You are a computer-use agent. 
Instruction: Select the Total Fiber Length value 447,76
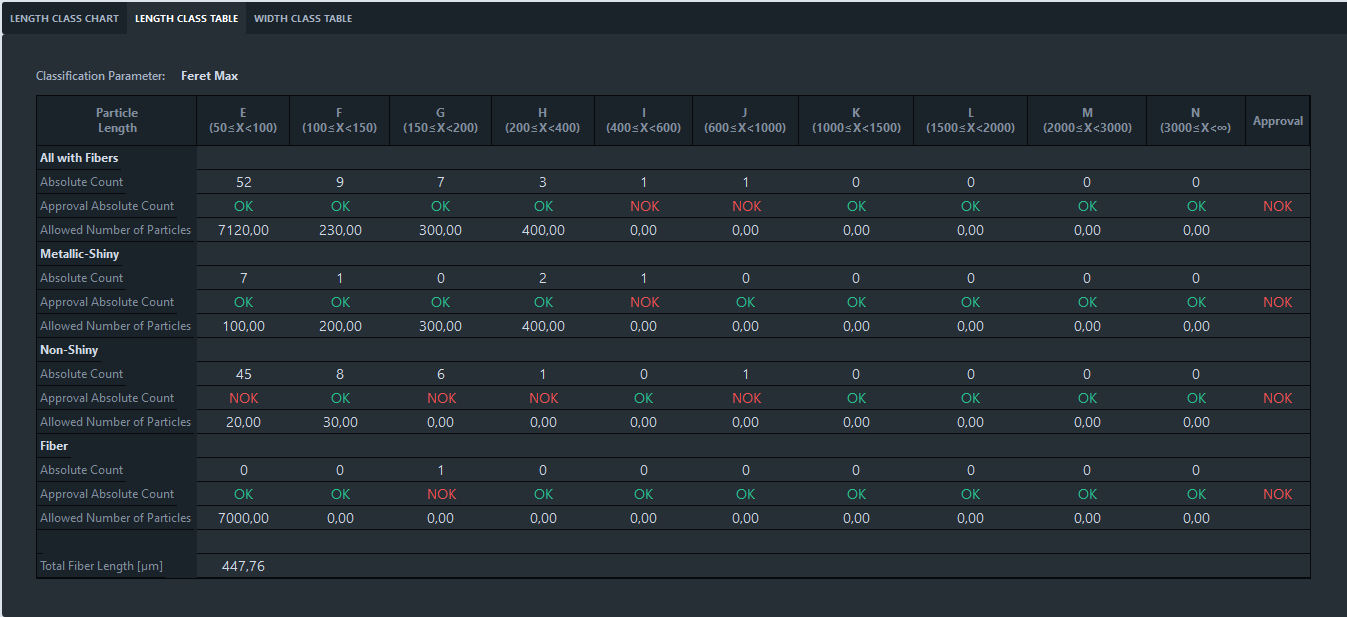(243, 566)
